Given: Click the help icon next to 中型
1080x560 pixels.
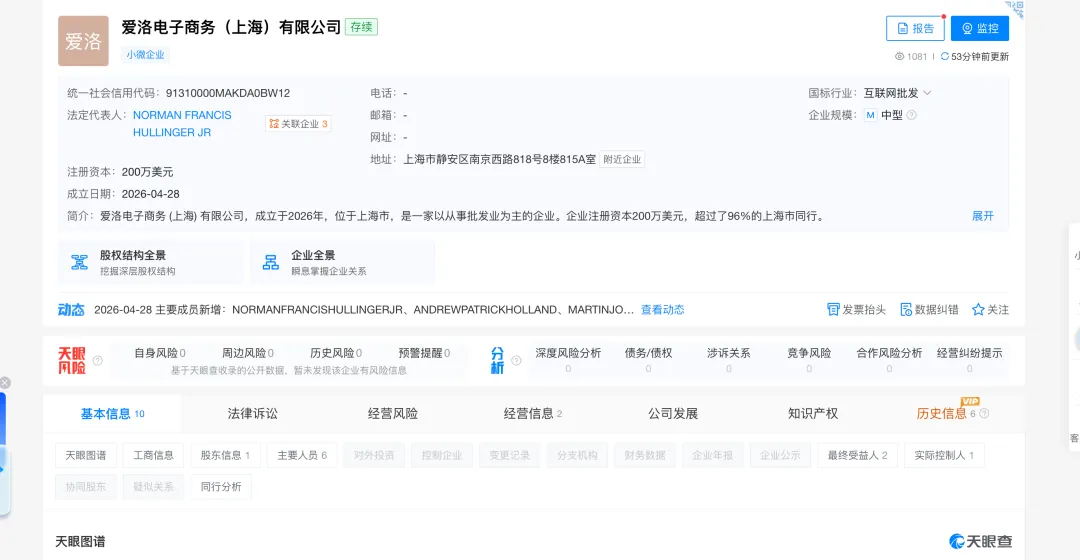Looking at the screenshot, I should coord(911,115).
